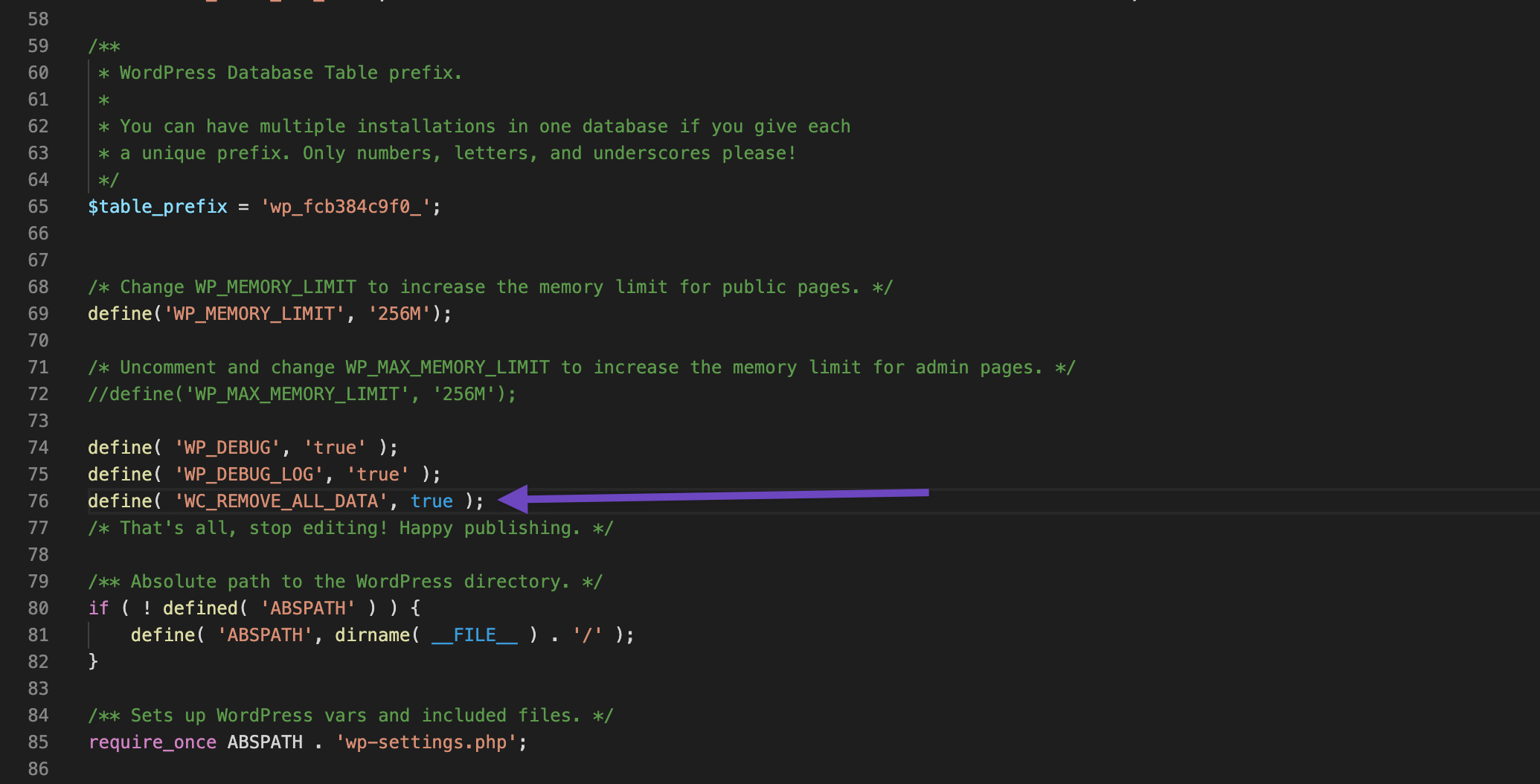This screenshot has height=784, width=1540.
Task: Click line number 76 in gutter
Action: click(38, 501)
